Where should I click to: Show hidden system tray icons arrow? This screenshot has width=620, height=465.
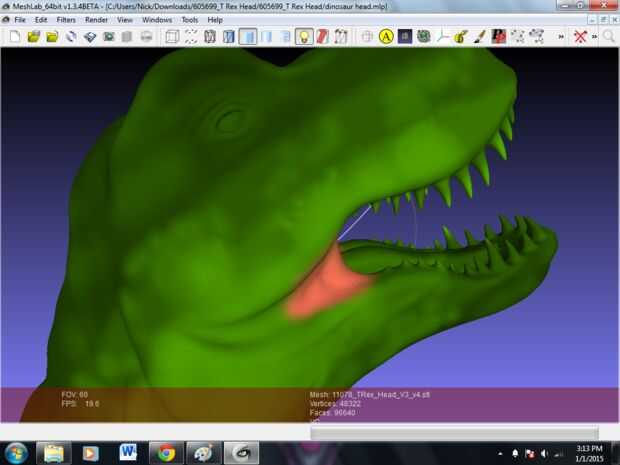[x=500, y=454]
